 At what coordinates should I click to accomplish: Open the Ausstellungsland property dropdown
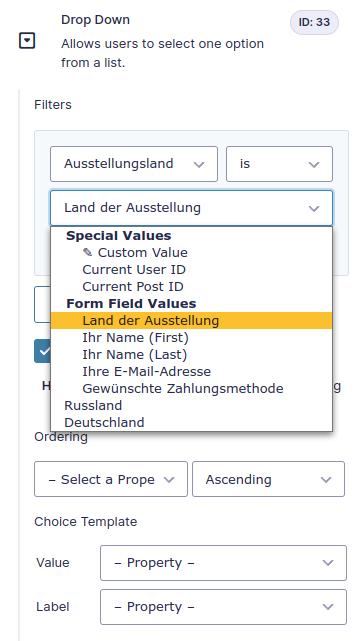pos(134,164)
